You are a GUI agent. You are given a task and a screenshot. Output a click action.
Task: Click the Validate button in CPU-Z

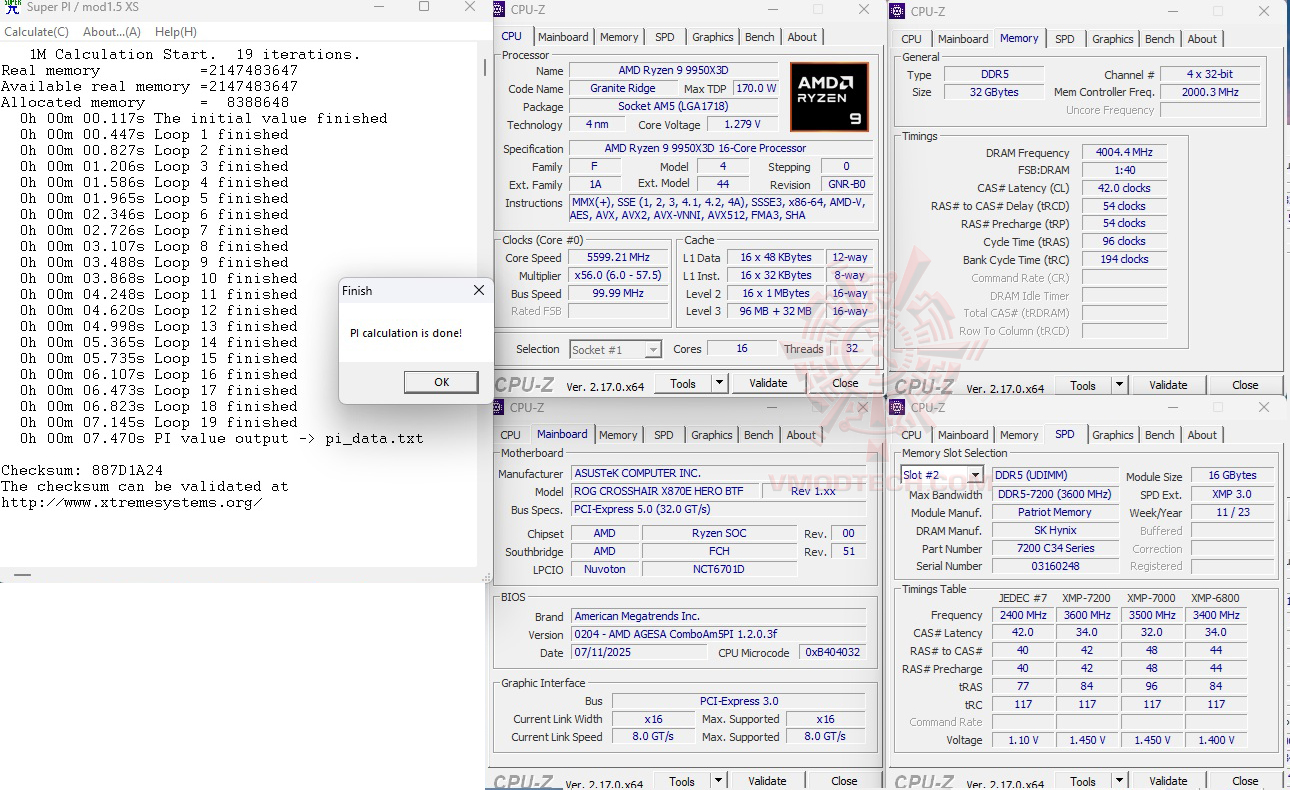(x=768, y=383)
